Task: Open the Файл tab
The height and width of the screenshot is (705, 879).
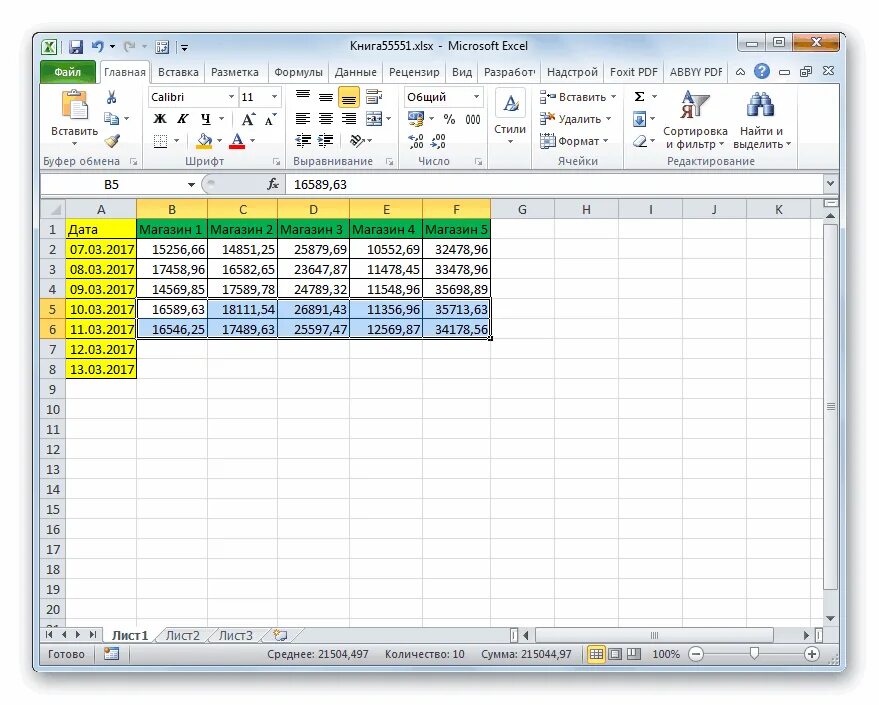Action: pos(67,72)
